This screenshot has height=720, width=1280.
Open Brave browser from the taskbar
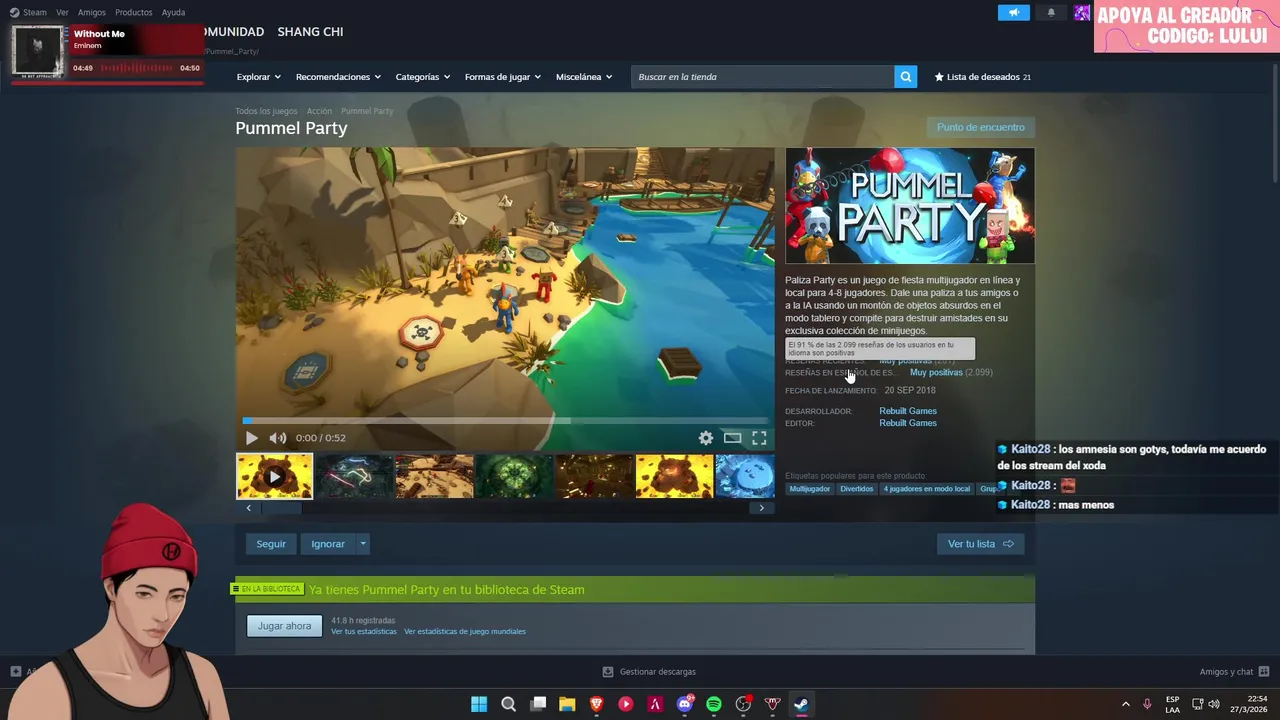[x=596, y=704]
